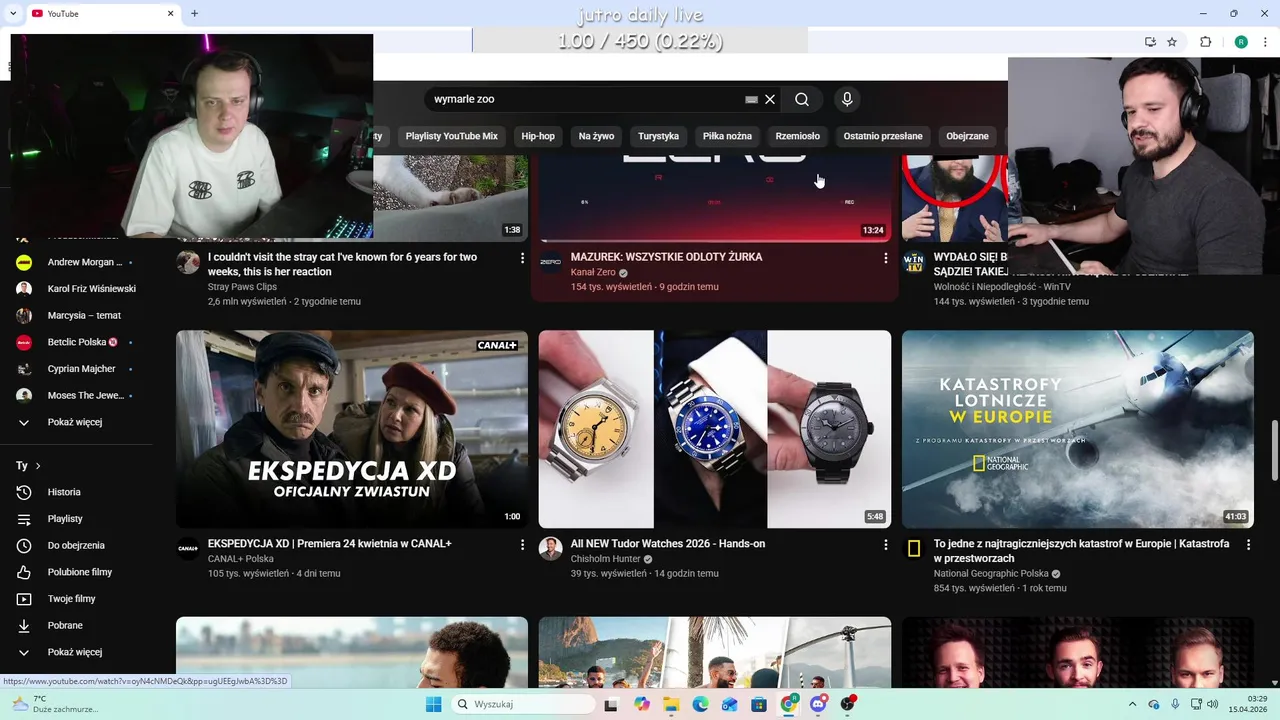Play the Katastrofy Lotnicze w Europie thumbnail
This screenshot has height=720, width=1280.
pos(1078,429)
